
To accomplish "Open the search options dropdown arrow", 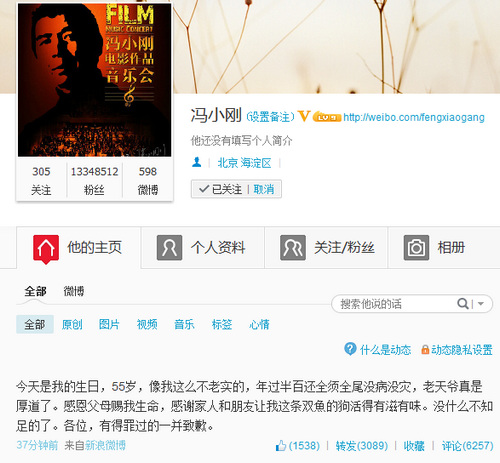I will (481, 304).
